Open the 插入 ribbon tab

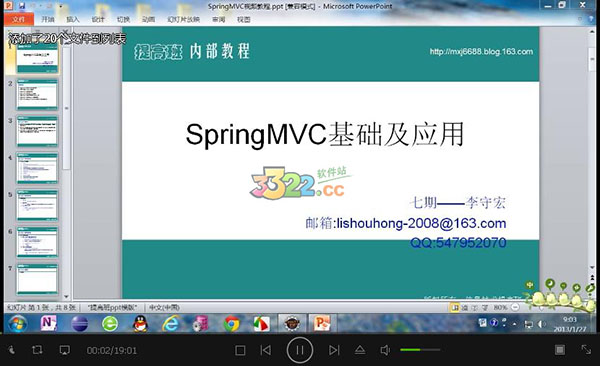73,19
